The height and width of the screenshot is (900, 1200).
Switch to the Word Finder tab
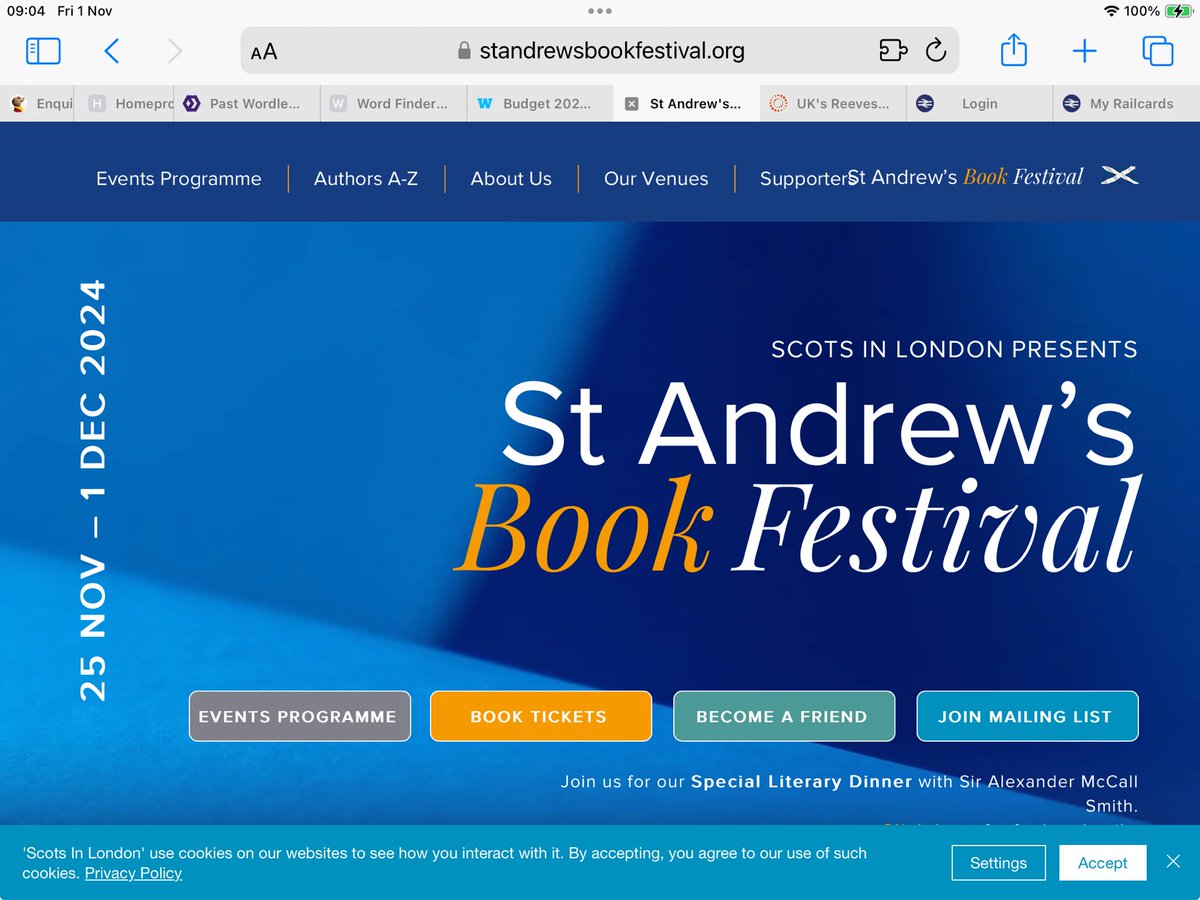pyautogui.click(x=394, y=103)
